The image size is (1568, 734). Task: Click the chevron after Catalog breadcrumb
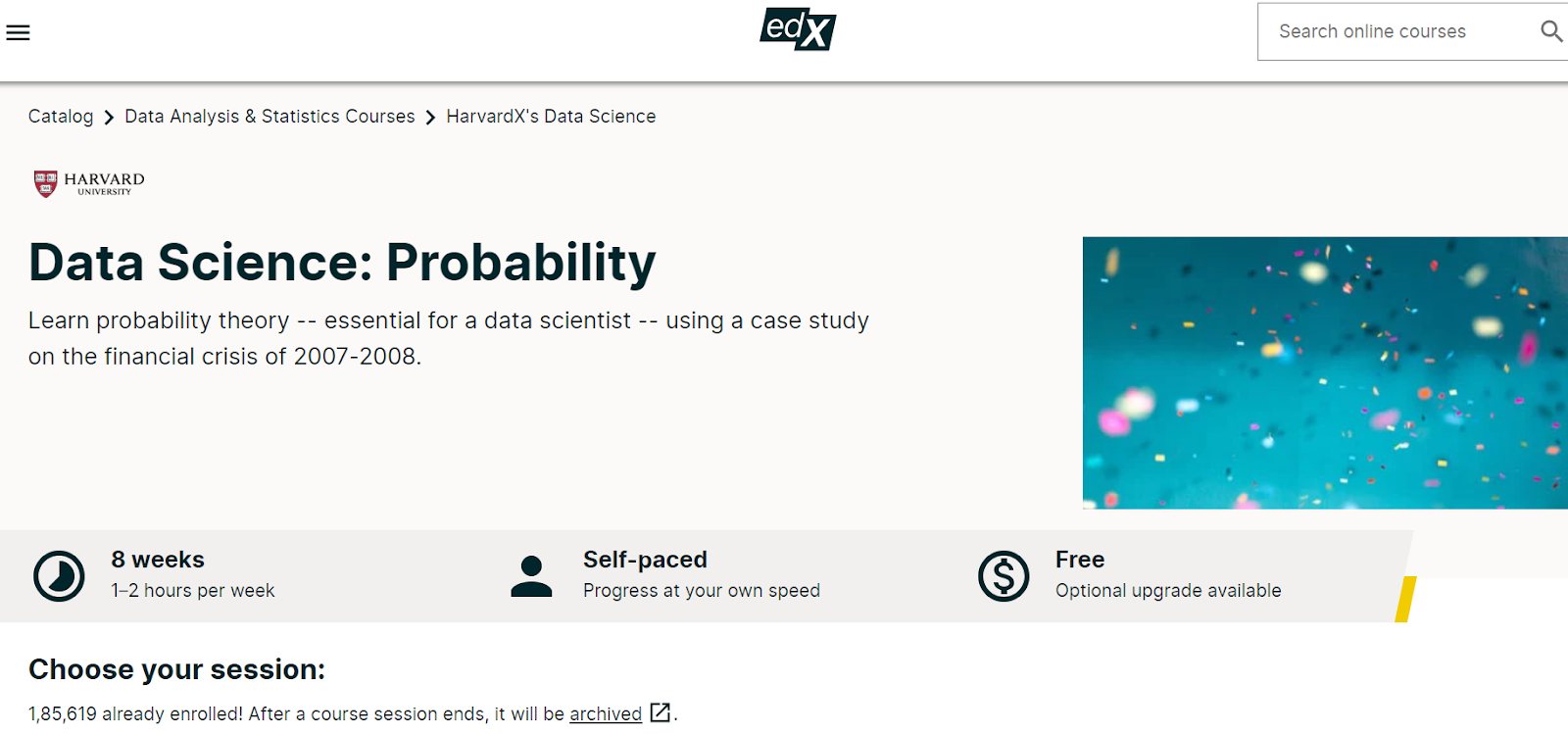(109, 118)
